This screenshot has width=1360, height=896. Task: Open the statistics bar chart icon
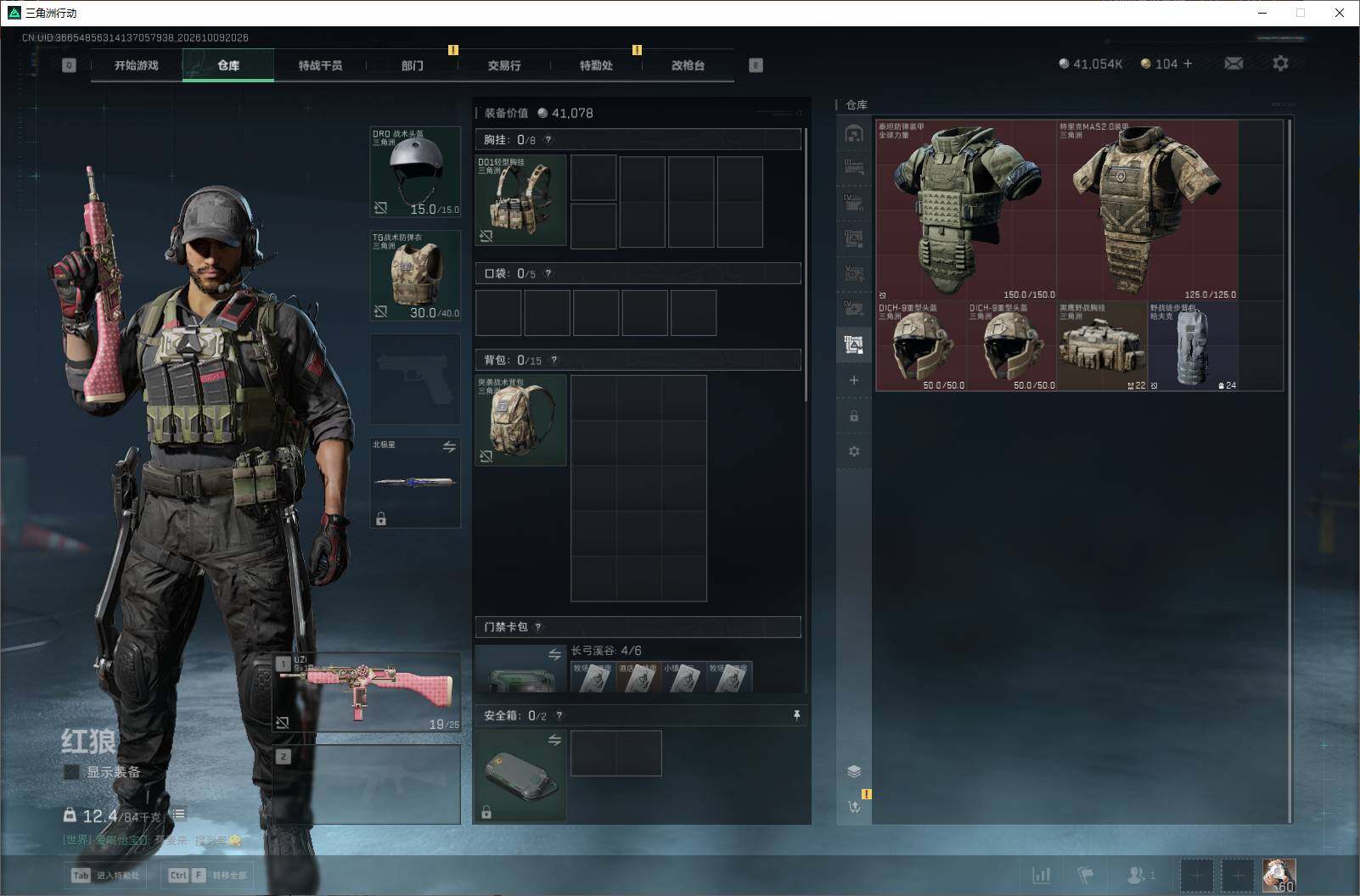coord(1041,875)
